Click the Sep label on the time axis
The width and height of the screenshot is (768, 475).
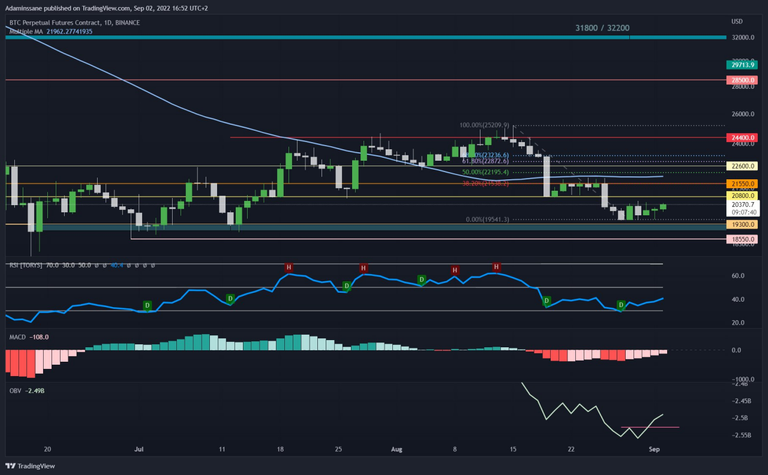pos(654,449)
